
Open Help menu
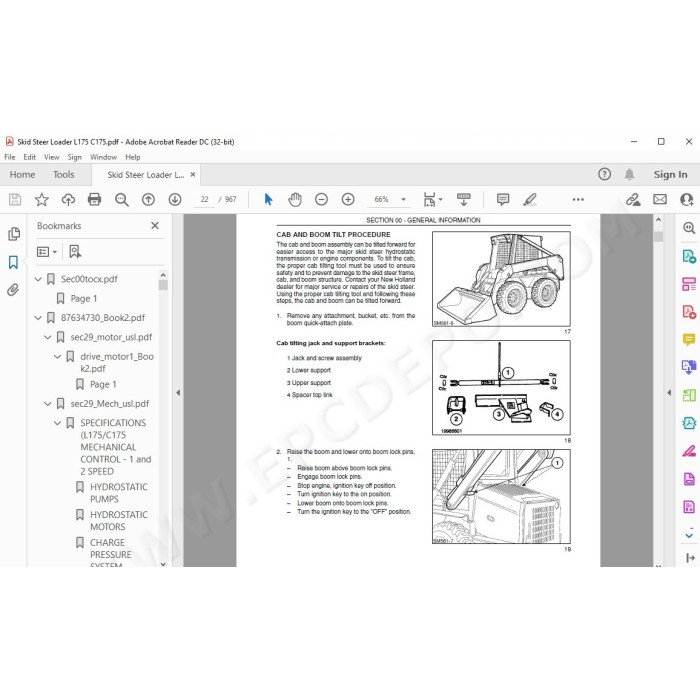click(x=133, y=157)
